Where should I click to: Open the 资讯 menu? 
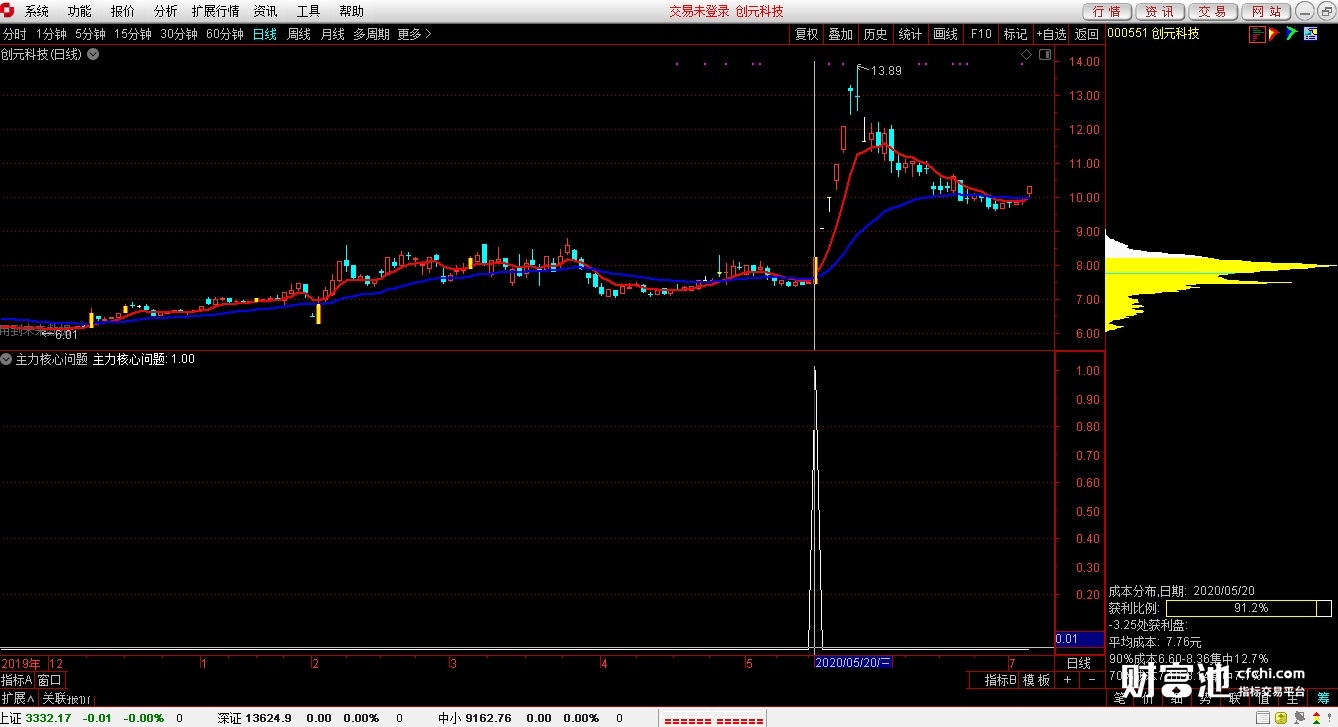pos(266,11)
